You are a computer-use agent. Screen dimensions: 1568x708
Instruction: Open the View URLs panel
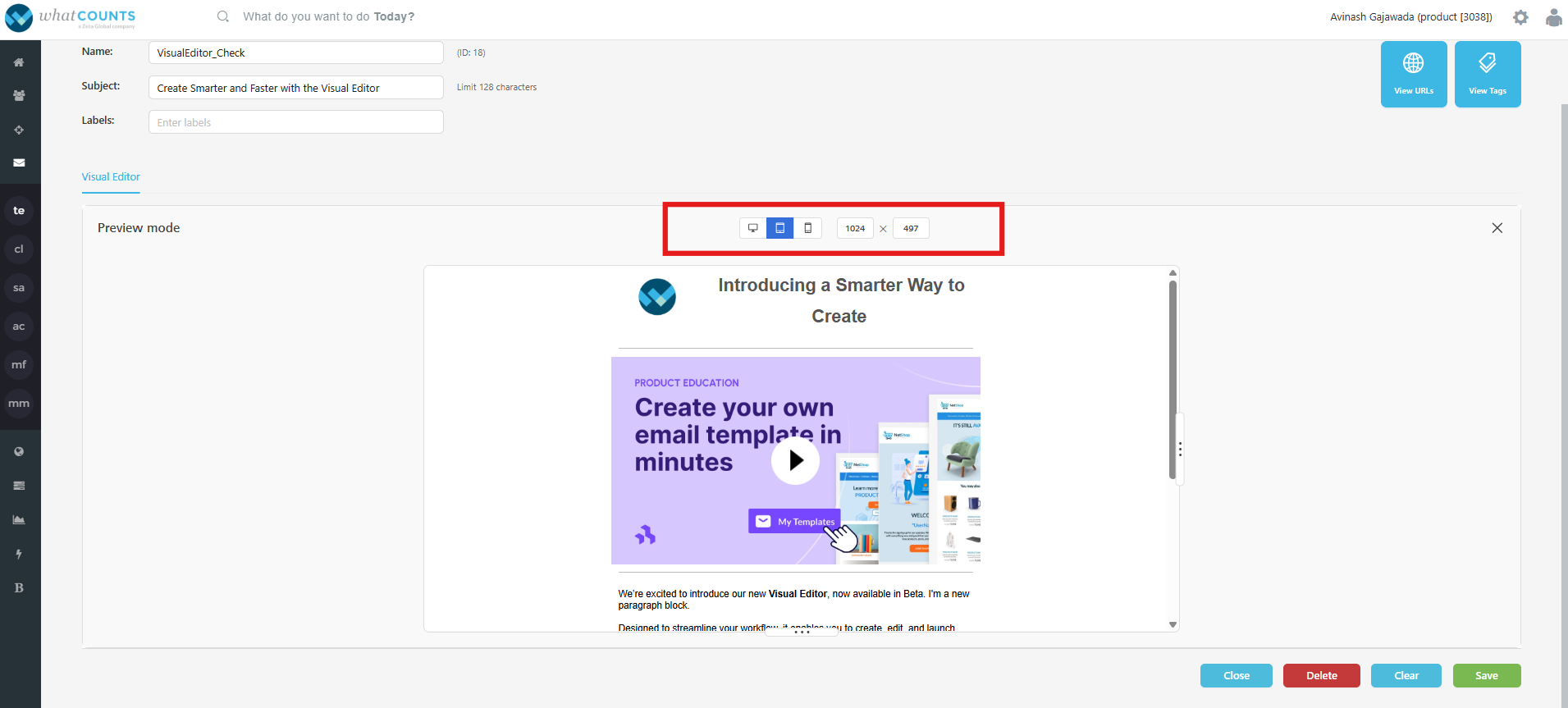(1413, 74)
